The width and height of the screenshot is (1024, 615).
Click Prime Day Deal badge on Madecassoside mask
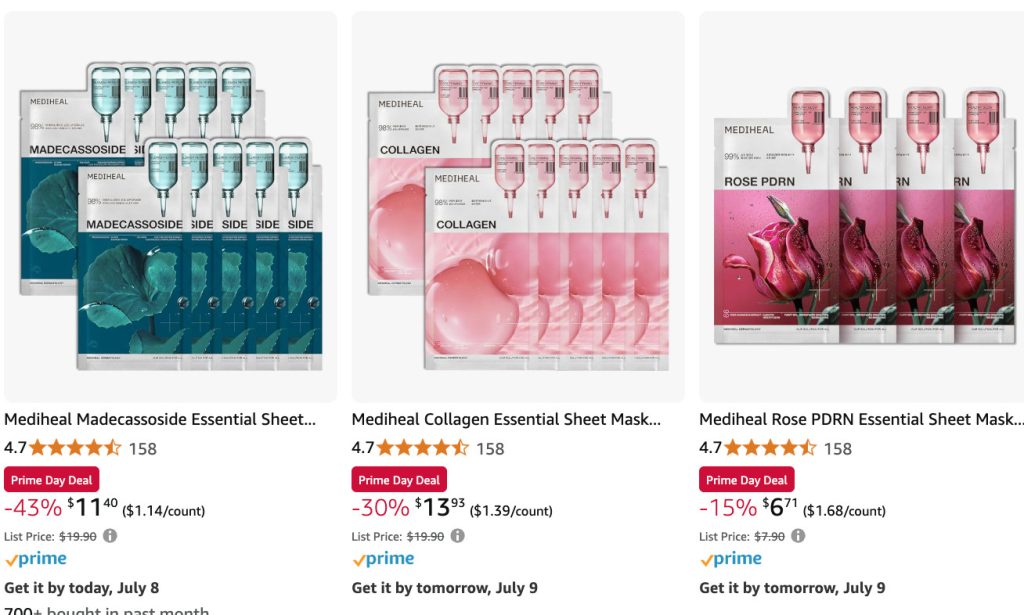[52, 480]
